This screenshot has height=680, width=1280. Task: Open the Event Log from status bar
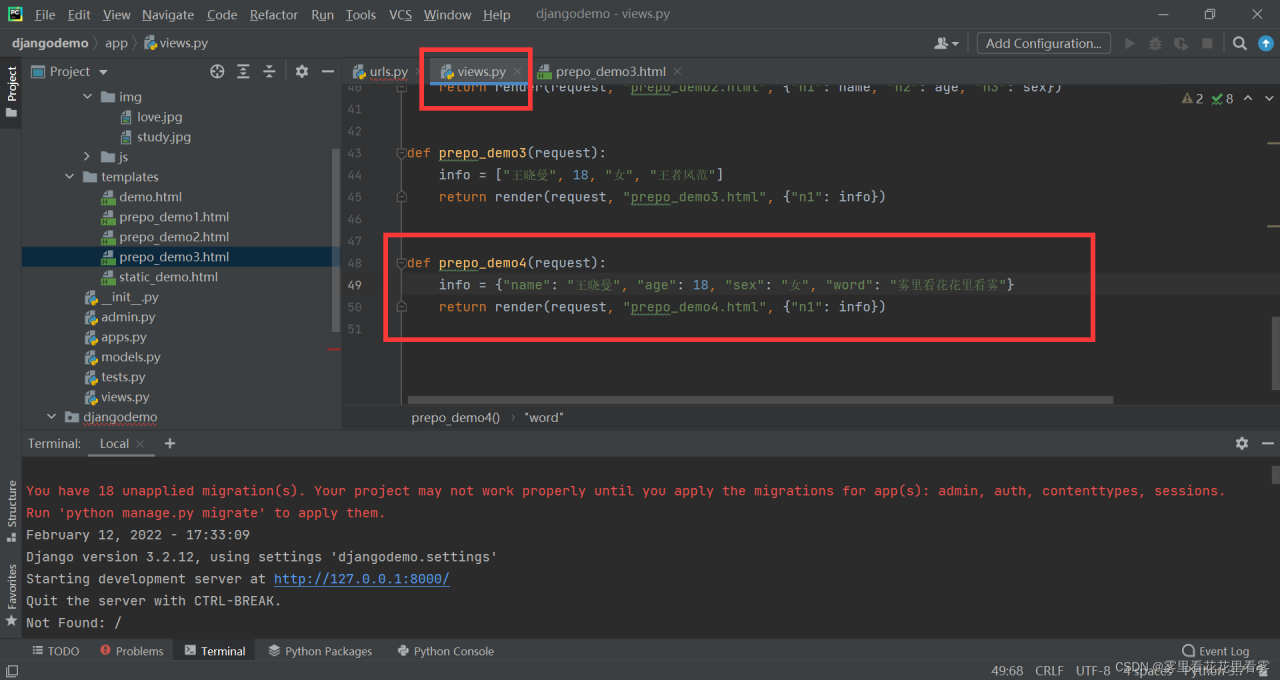(x=1215, y=651)
